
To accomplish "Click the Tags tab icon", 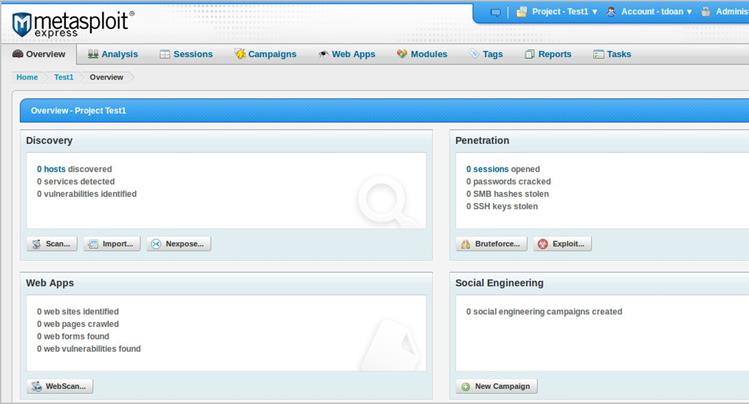I will coord(474,54).
